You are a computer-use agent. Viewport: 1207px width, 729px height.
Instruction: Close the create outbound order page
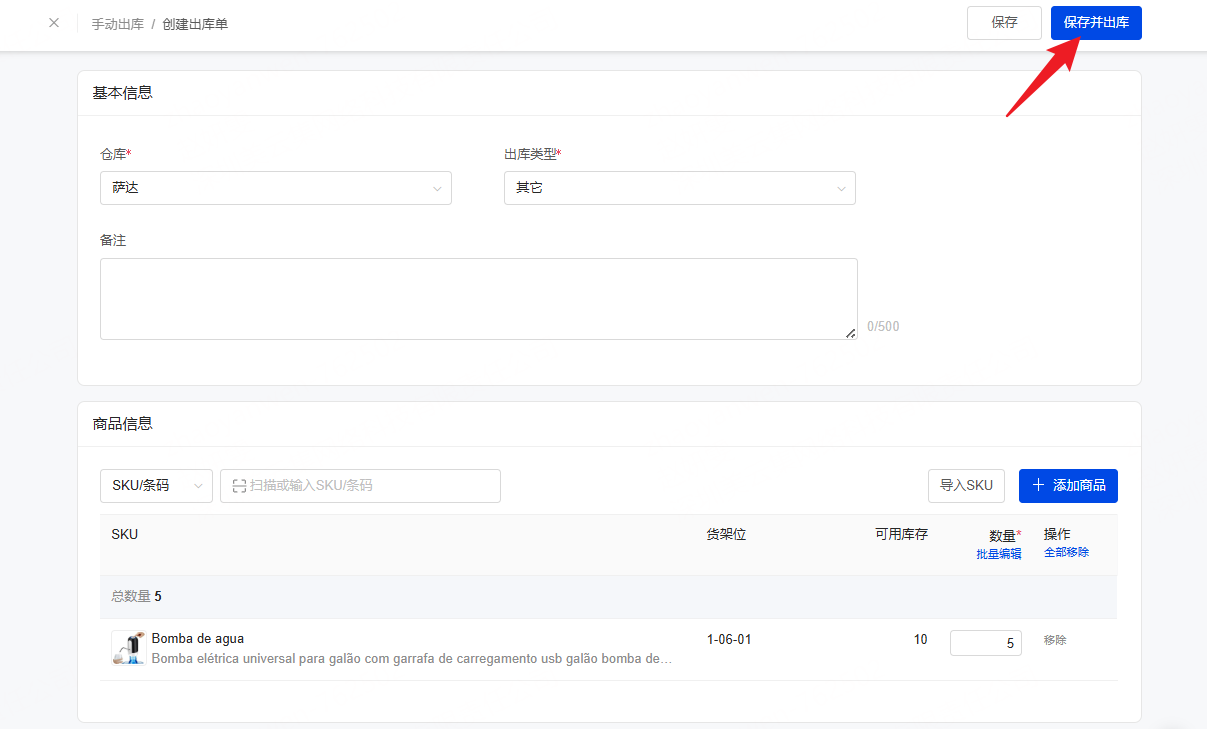tap(54, 23)
